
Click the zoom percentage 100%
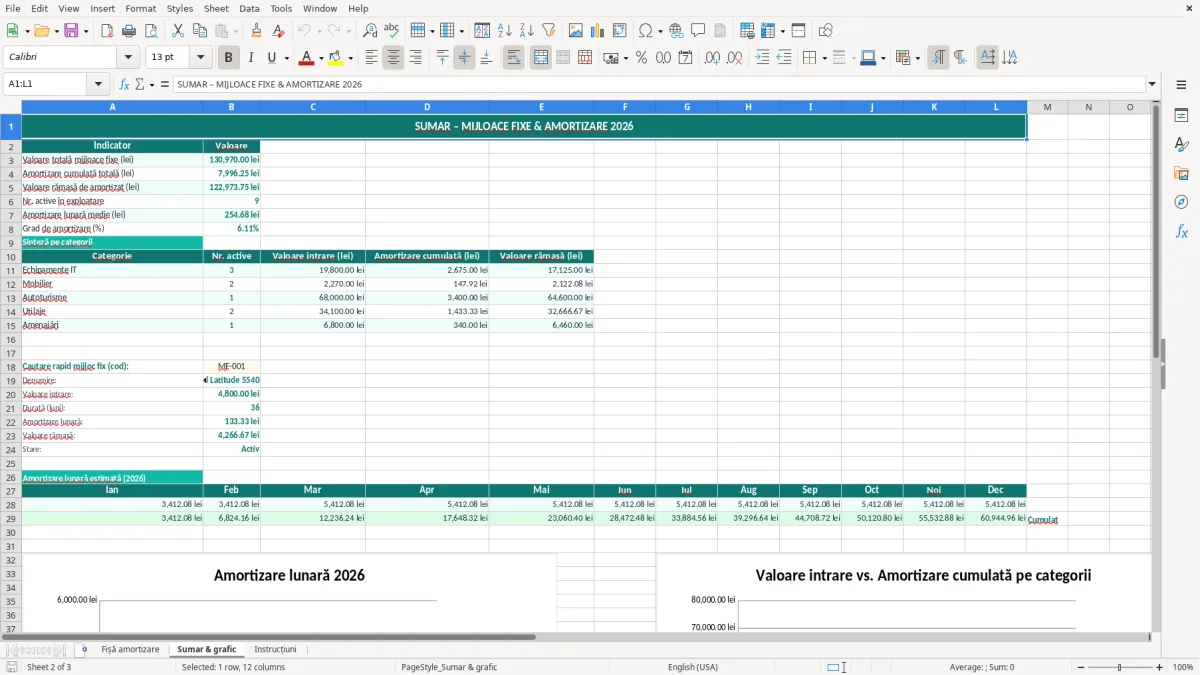1183,667
